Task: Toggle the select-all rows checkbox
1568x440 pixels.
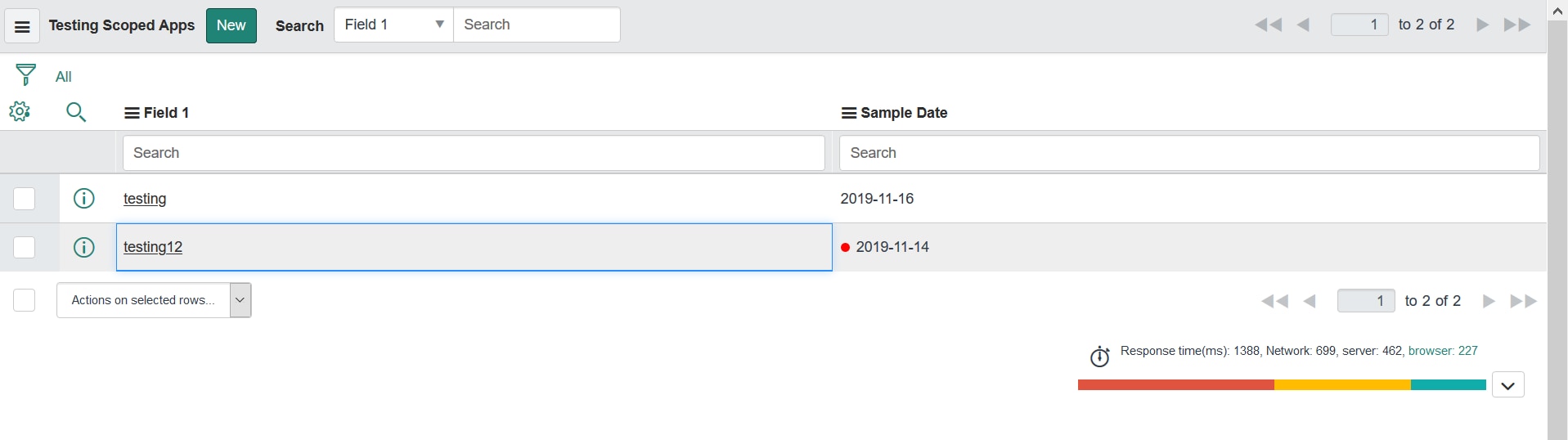Action: (x=25, y=300)
